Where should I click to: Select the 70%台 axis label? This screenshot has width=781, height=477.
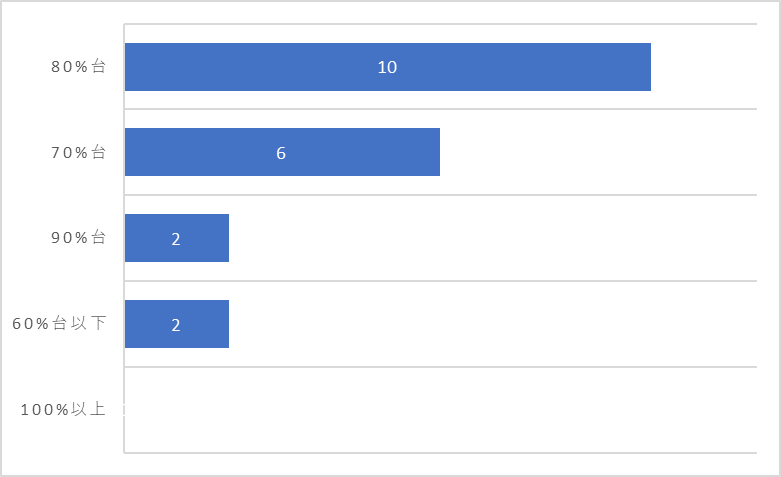[x=79, y=152]
